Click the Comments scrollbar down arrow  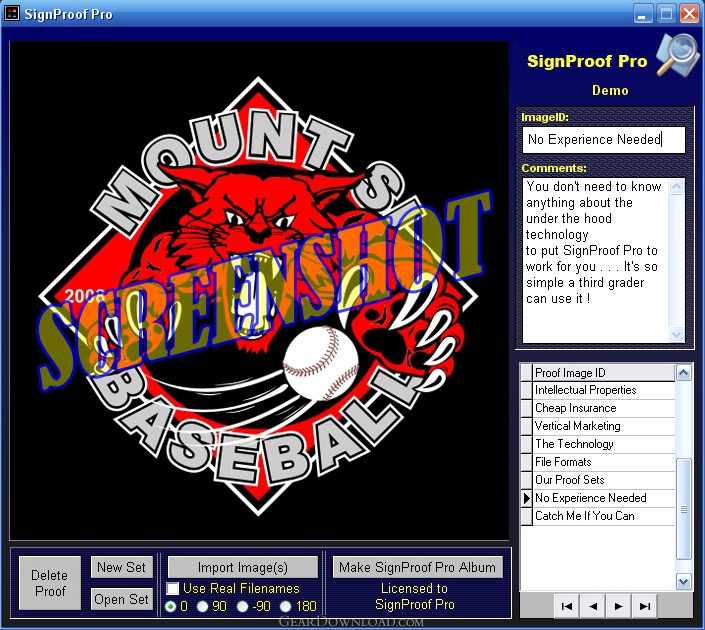pyautogui.click(x=677, y=334)
